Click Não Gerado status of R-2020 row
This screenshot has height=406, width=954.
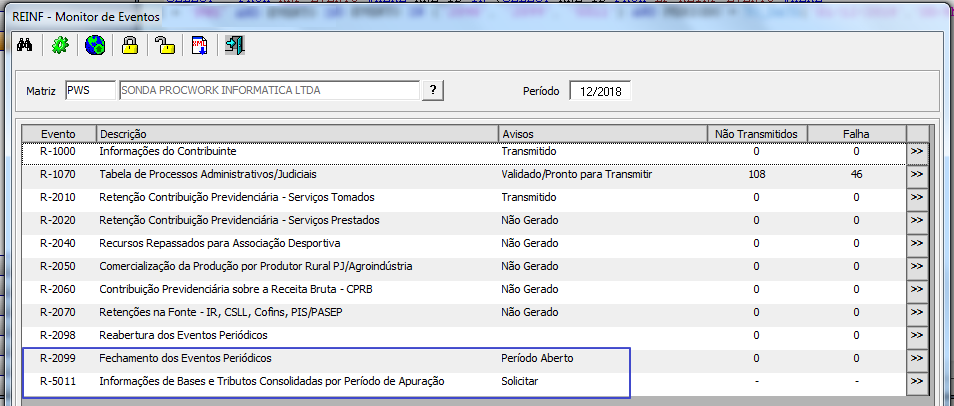(x=529, y=220)
